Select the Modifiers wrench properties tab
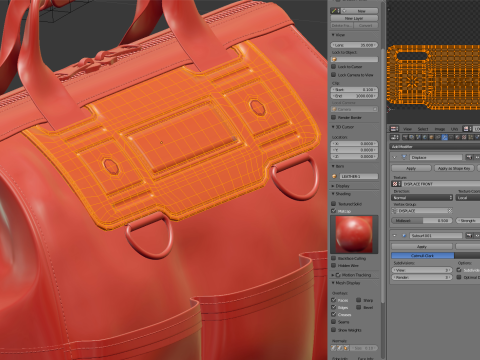 pos(445,137)
